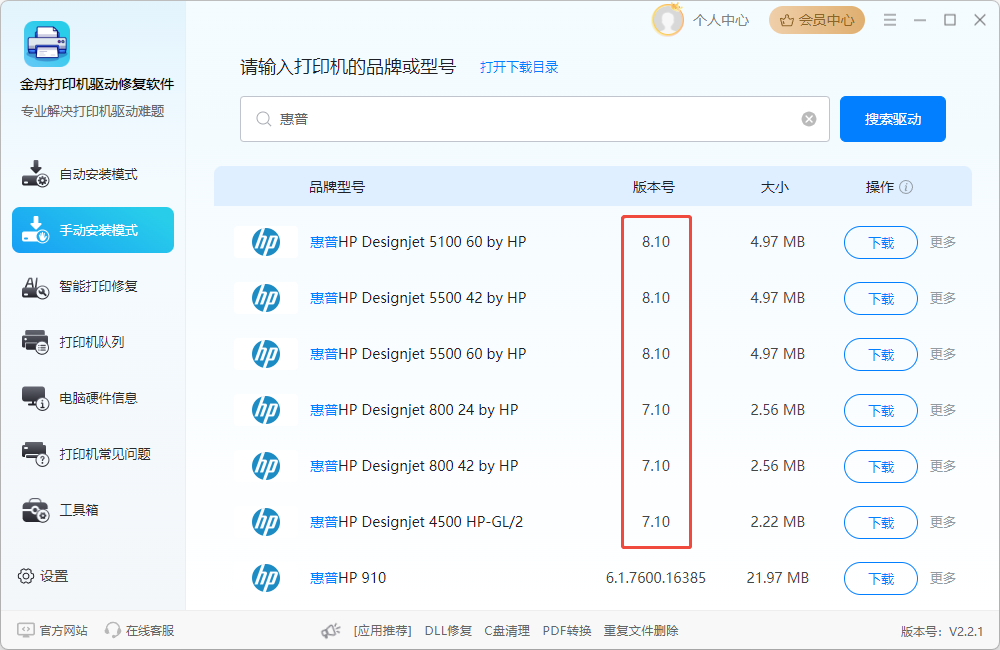Open DLL修复 recommended app
This screenshot has width=1000, height=650.
(x=448, y=631)
